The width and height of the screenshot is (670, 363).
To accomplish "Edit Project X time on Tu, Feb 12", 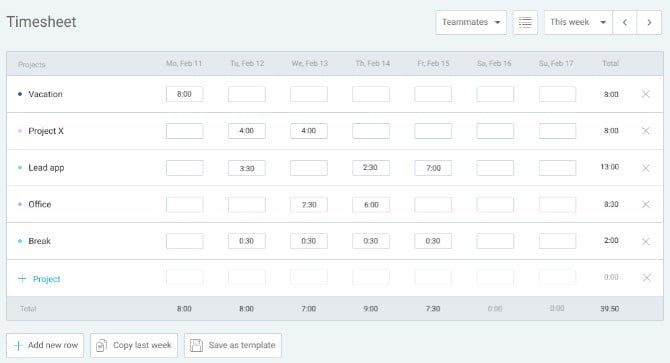I will pyautogui.click(x=247, y=131).
